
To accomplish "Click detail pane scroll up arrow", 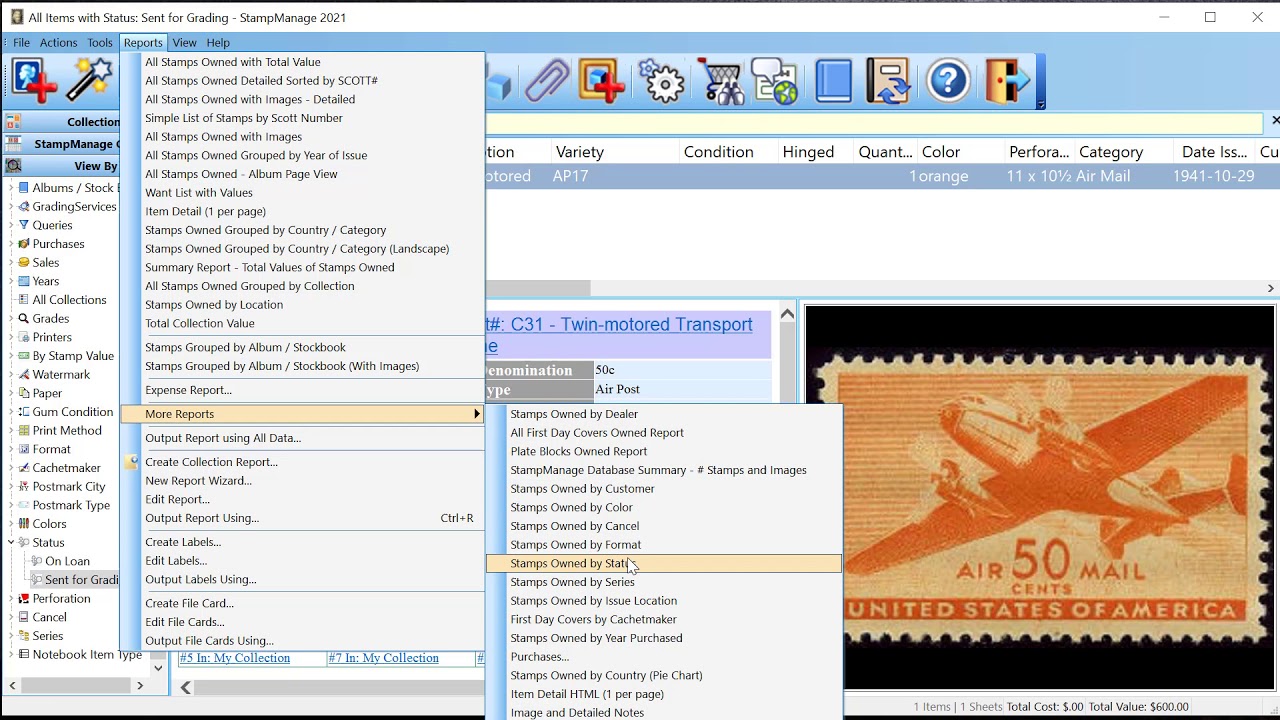I will click(787, 315).
